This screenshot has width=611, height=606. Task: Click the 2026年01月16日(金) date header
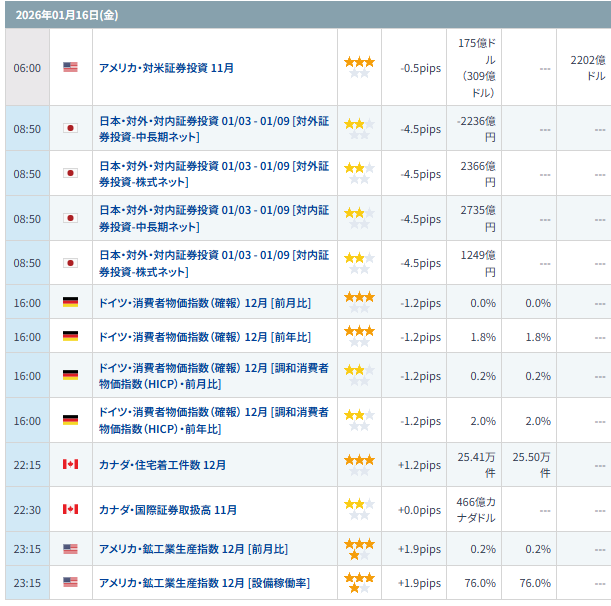coord(67,15)
